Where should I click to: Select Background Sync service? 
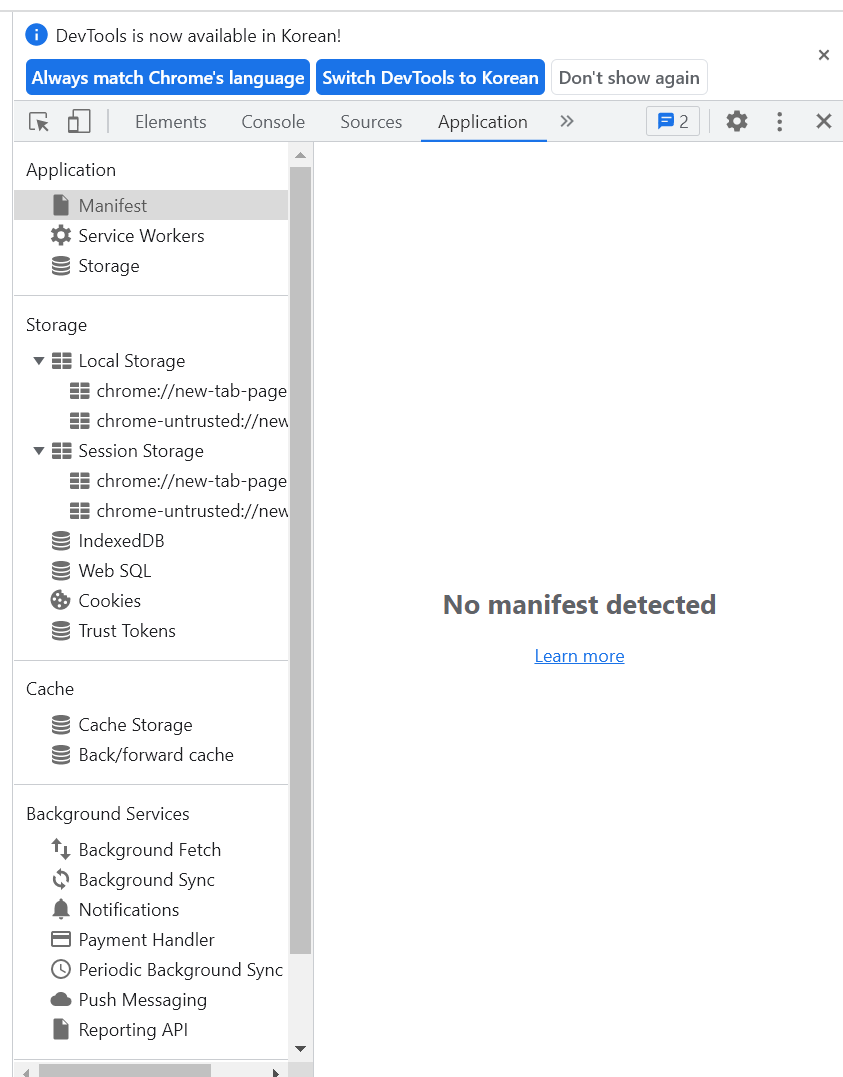click(151, 880)
